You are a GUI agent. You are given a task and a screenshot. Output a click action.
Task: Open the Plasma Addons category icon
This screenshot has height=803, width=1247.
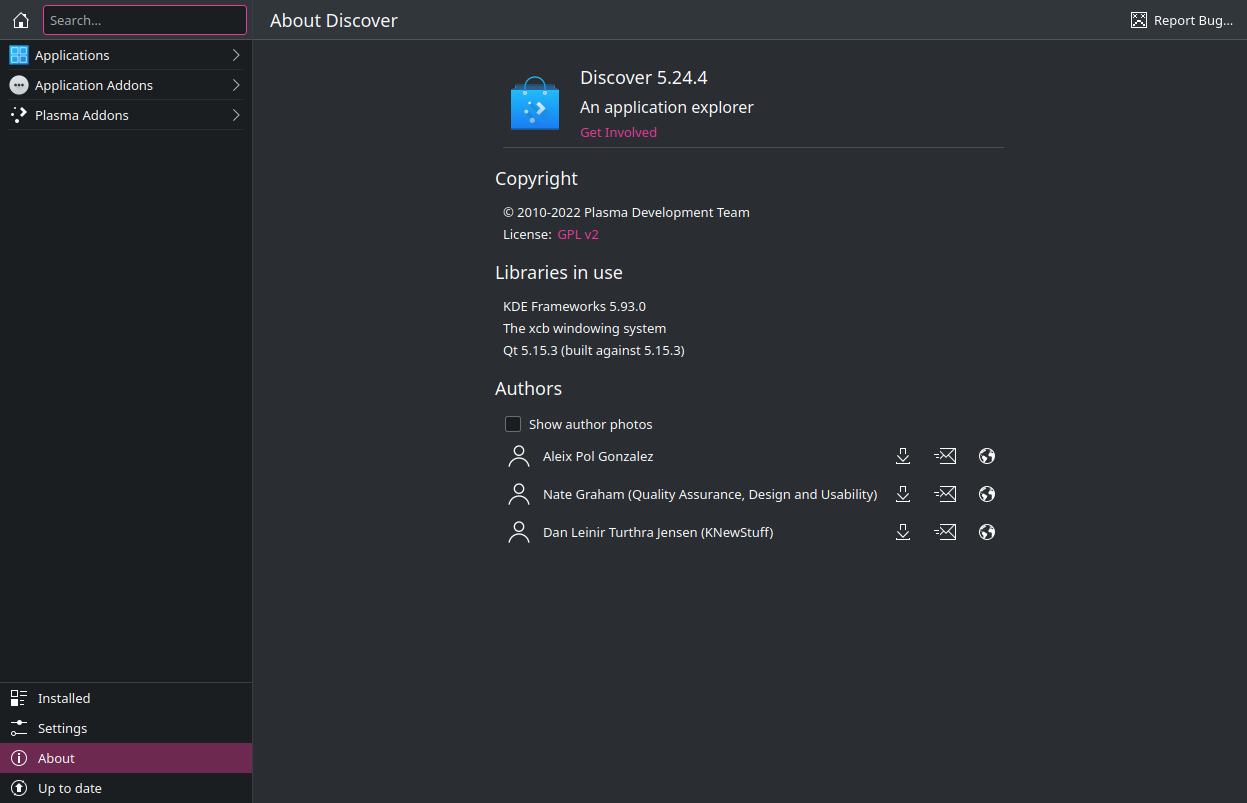coord(19,115)
